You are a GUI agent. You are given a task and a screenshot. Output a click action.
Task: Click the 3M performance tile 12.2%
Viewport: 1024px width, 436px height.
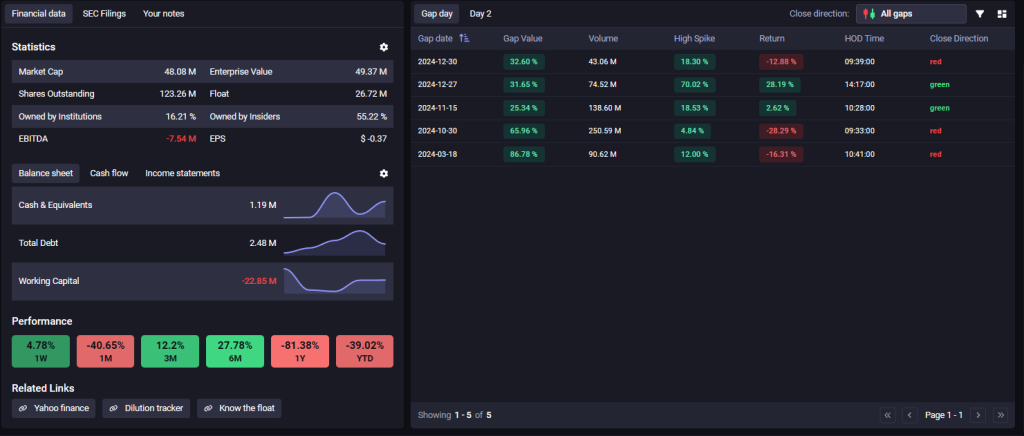coord(170,352)
